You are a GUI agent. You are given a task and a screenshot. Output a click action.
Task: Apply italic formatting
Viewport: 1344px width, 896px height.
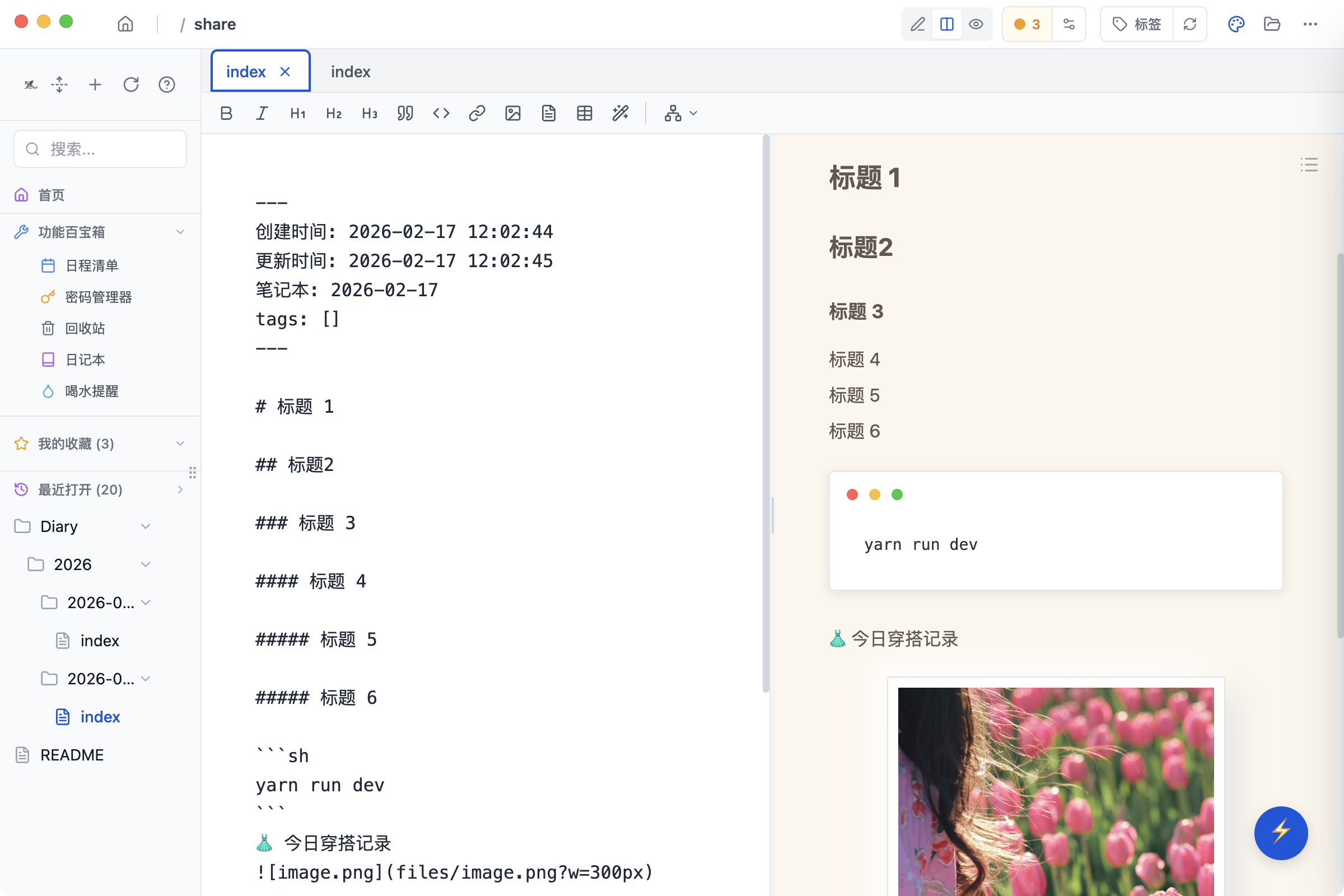point(261,113)
